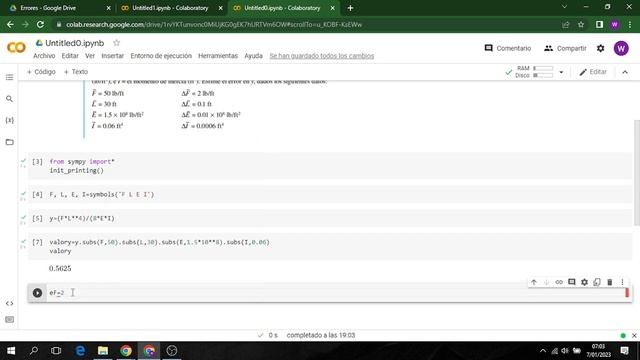
Task: Open the Archivo menu
Action: (44, 56)
